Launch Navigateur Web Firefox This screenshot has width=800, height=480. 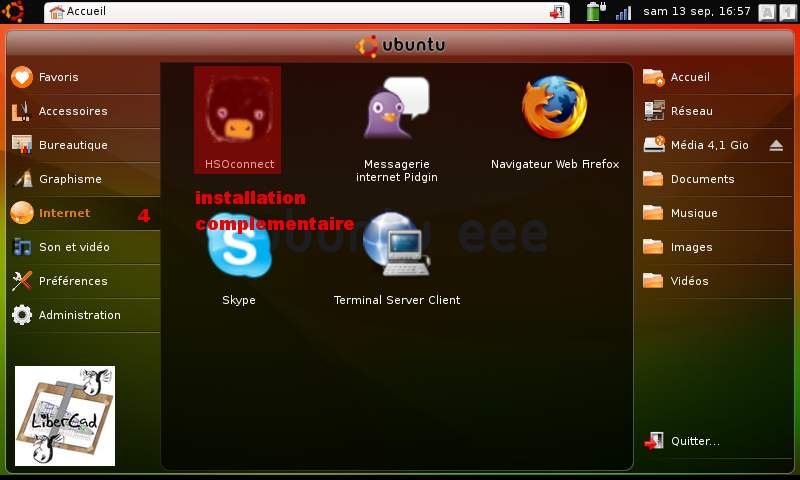point(555,120)
